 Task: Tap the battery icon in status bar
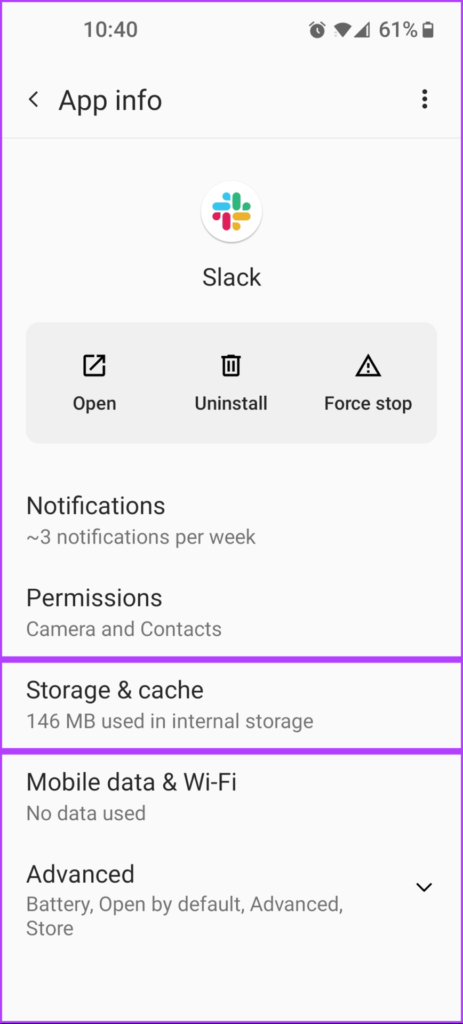(428, 30)
